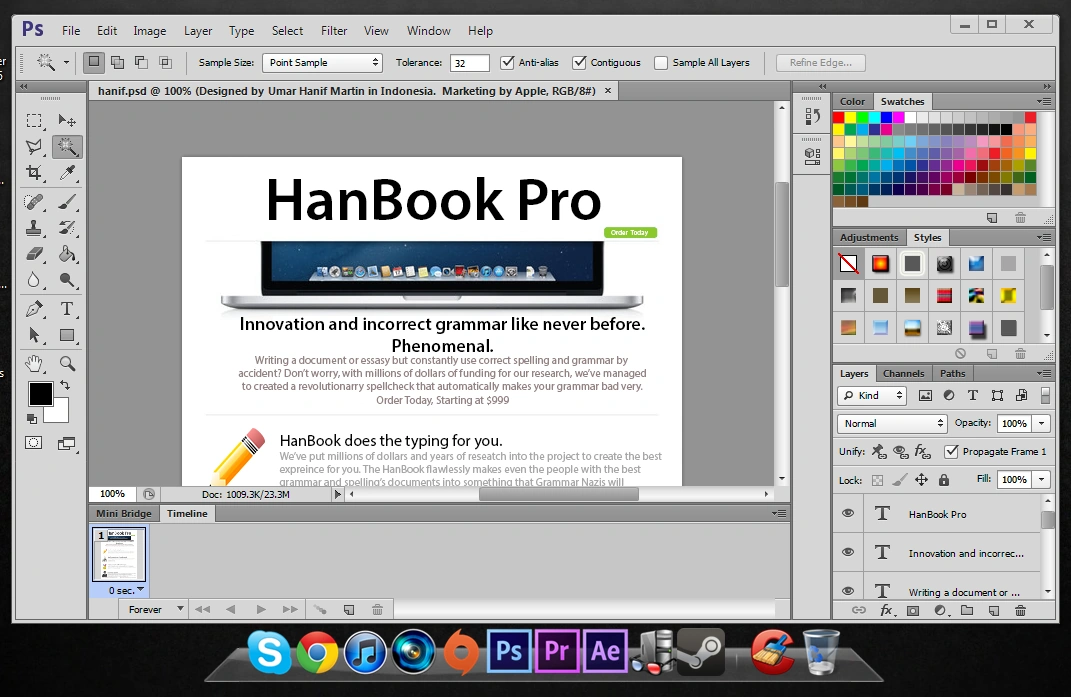1071x697 pixels.
Task: Uncheck the Contiguous option
Action: (578, 62)
